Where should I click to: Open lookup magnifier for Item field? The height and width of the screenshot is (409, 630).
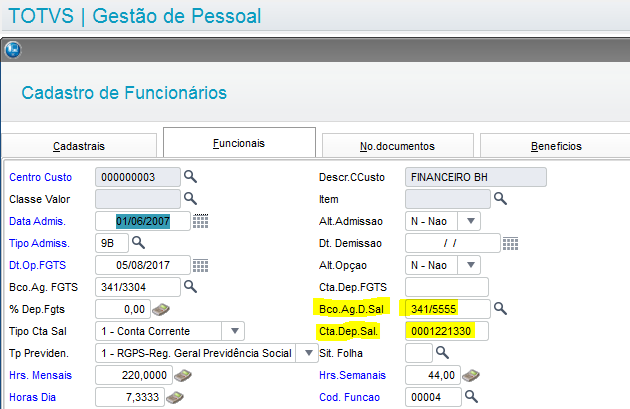click(x=500, y=198)
